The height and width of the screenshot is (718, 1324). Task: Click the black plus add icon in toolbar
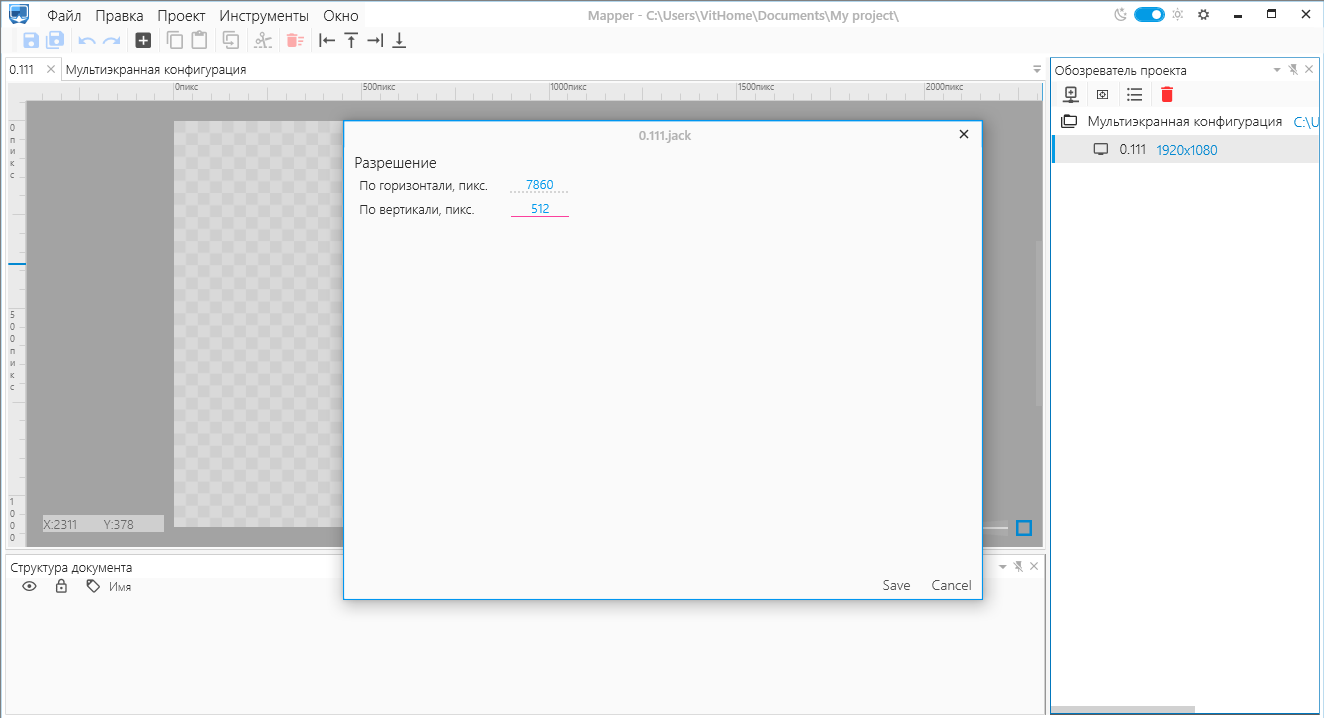[x=143, y=40]
